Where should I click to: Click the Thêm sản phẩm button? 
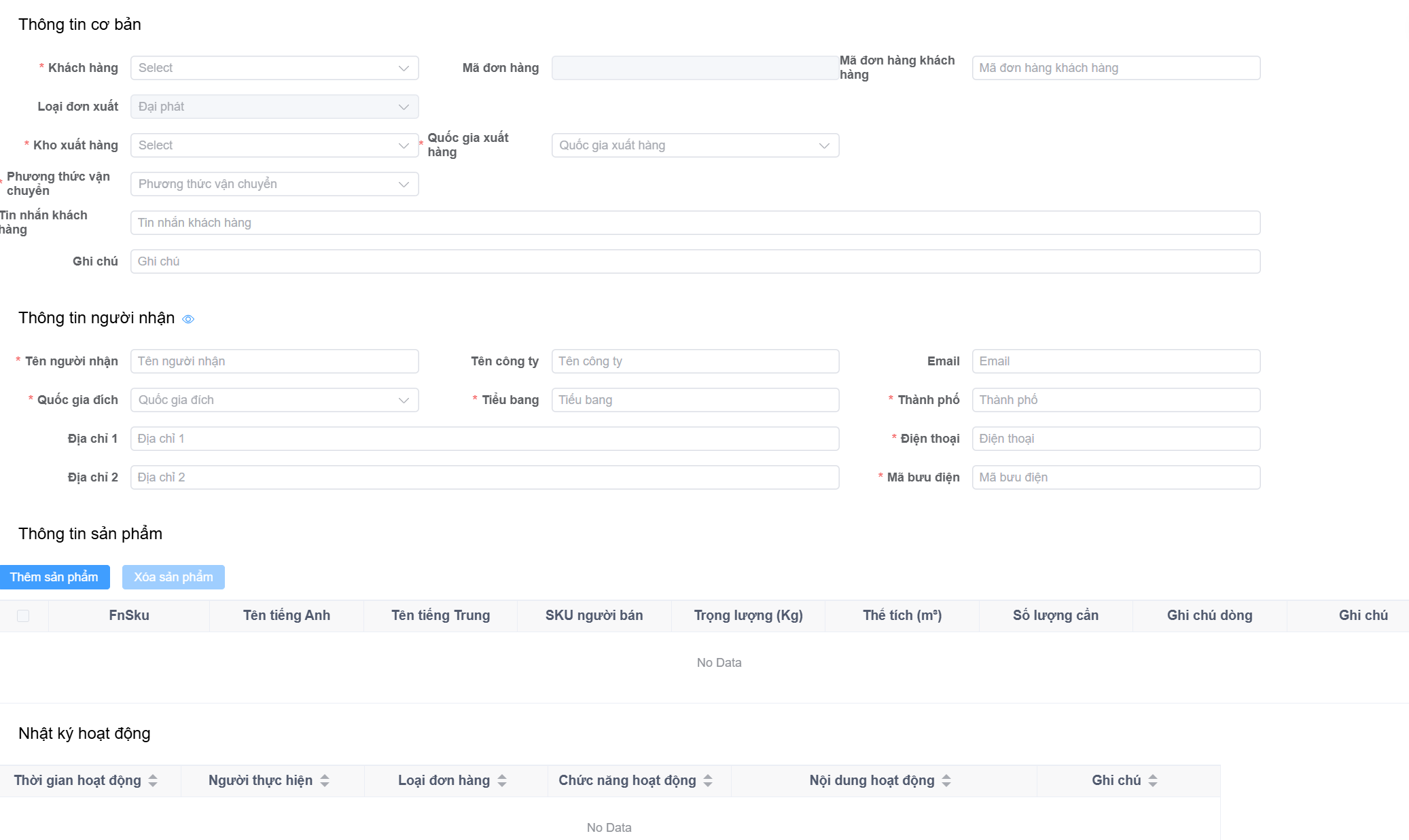click(x=54, y=577)
